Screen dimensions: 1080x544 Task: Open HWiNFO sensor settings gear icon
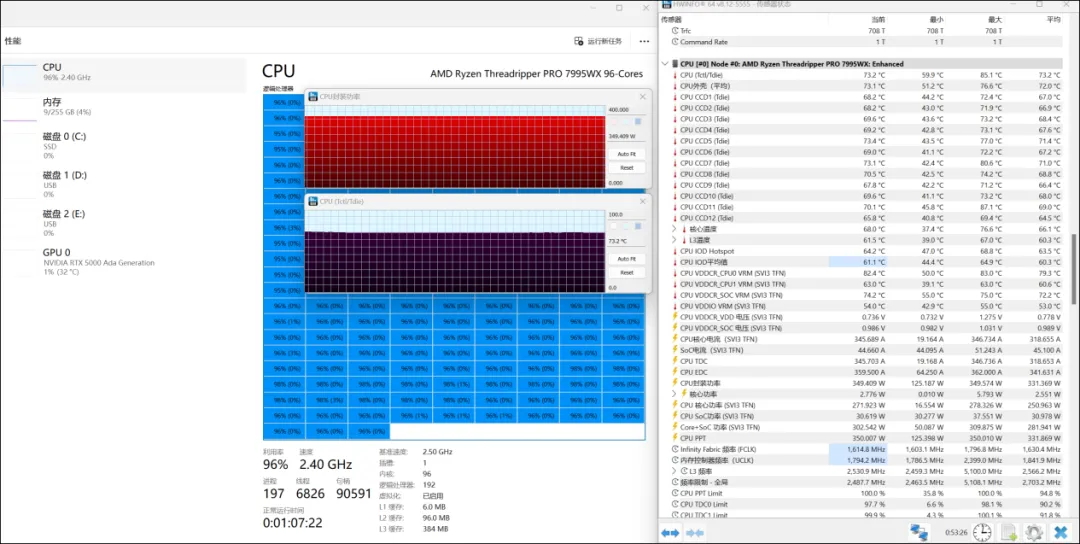point(1033,532)
